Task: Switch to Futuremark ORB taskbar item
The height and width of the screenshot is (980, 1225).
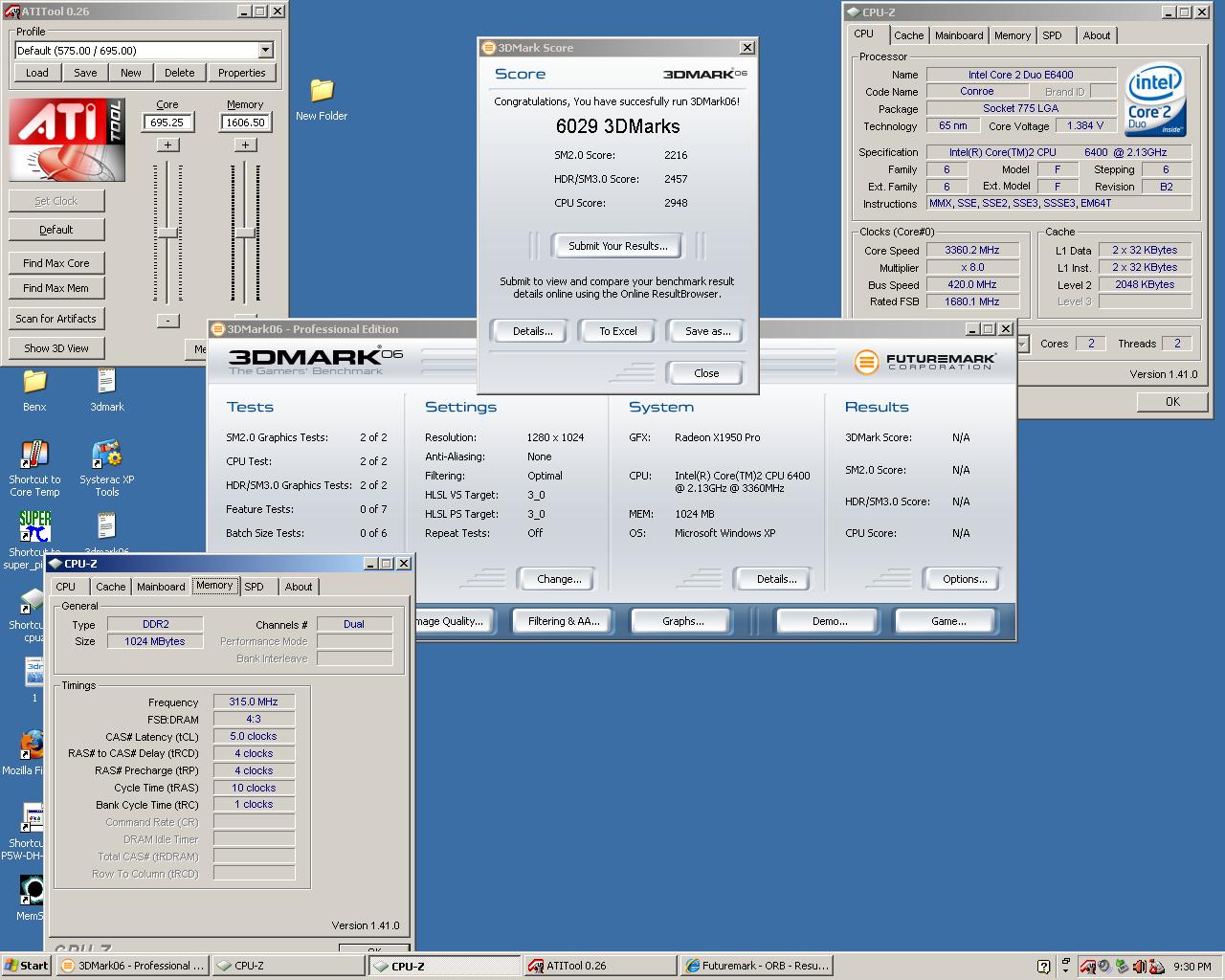Action: 757,966
